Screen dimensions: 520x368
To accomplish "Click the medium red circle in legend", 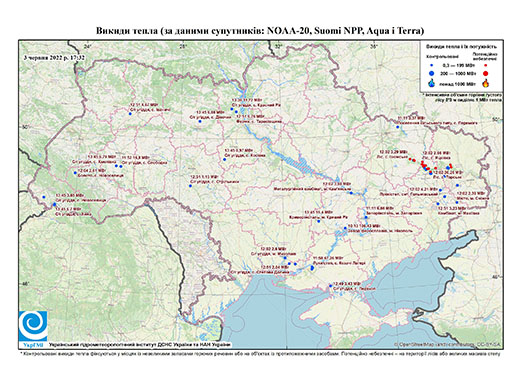I will [x=485, y=73].
